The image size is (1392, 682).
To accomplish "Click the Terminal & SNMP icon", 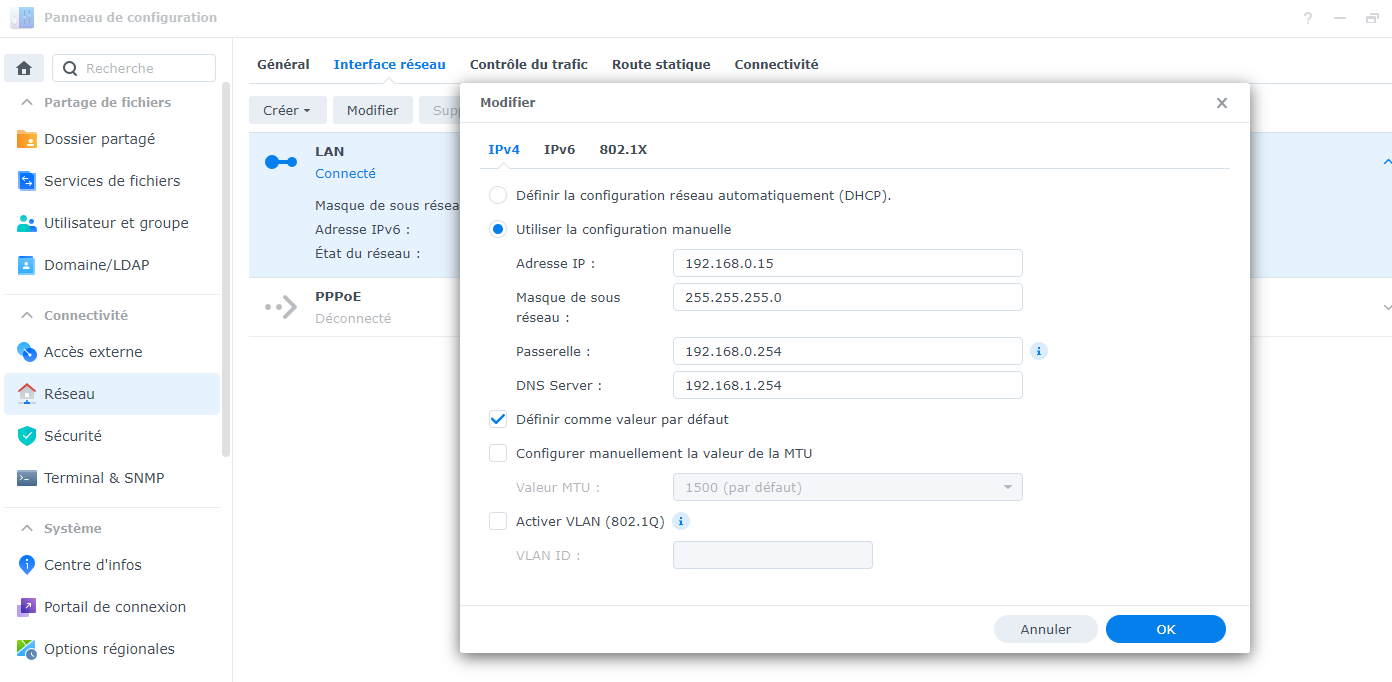I will 27,478.
